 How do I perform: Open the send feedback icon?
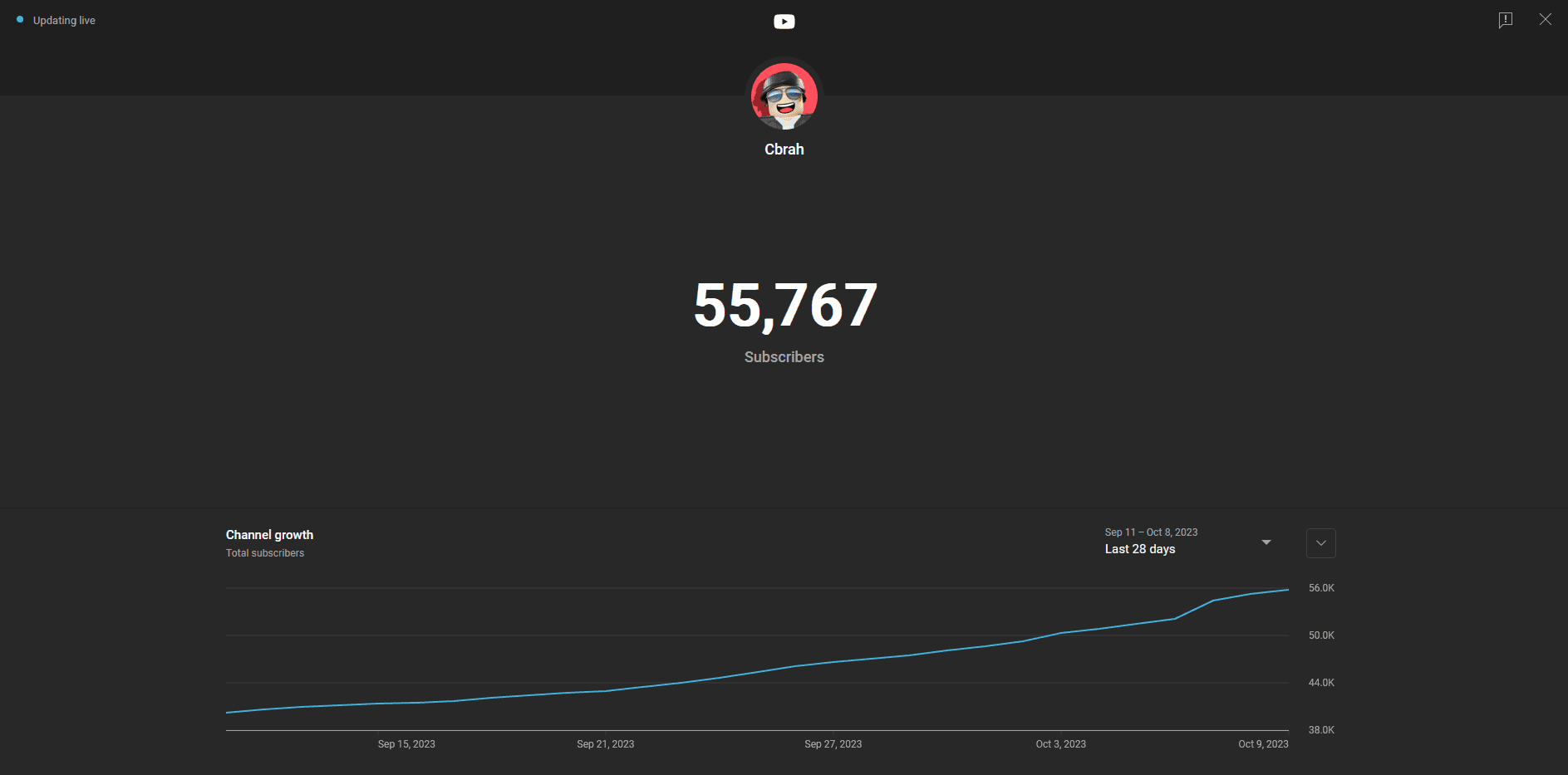[1505, 20]
